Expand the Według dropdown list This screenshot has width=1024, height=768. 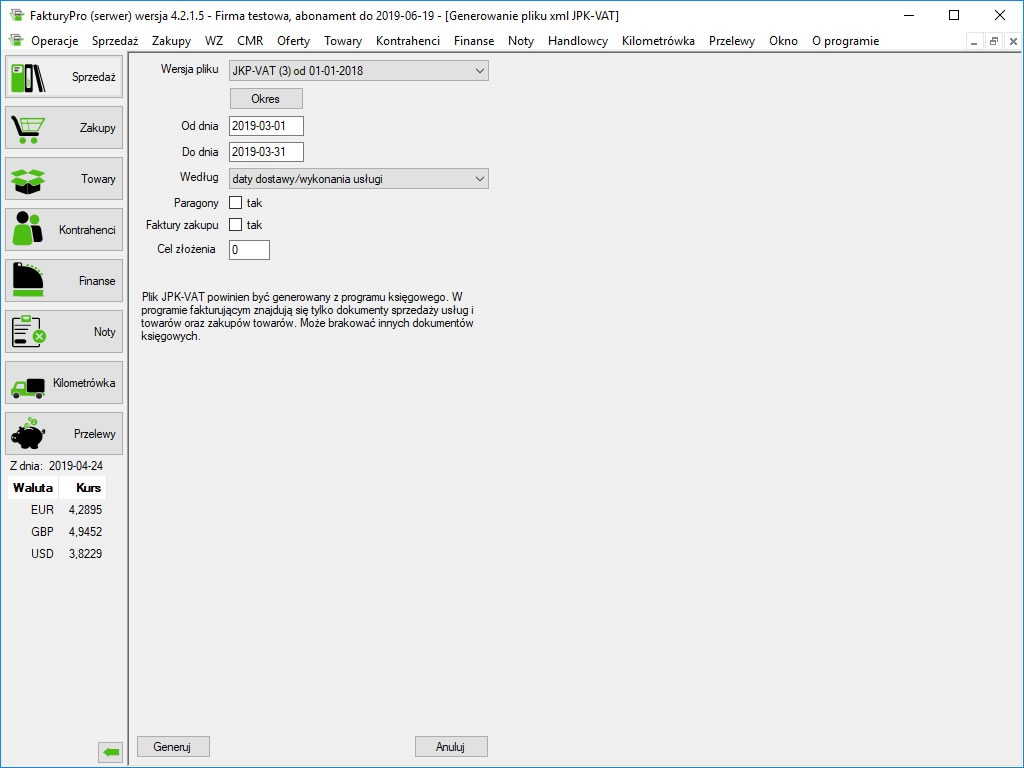click(358, 179)
